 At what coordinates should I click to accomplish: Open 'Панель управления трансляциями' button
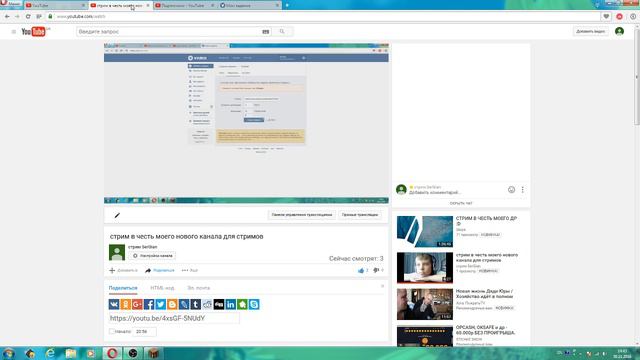click(x=302, y=215)
